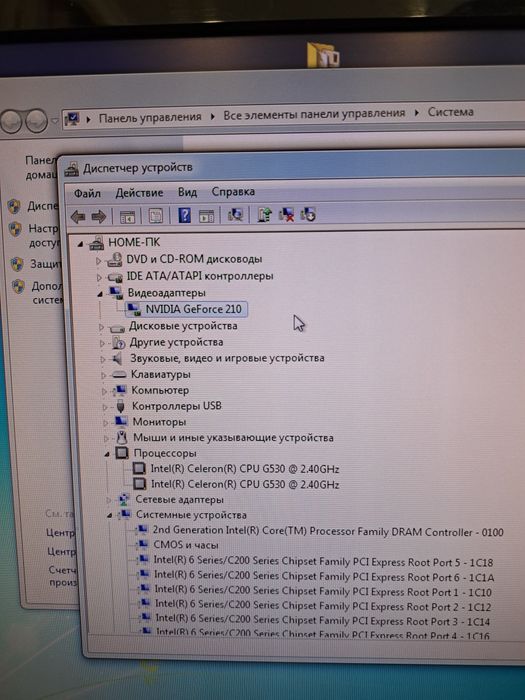
Task: Select the Клавиатуры tree item
Action: point(160,374)
